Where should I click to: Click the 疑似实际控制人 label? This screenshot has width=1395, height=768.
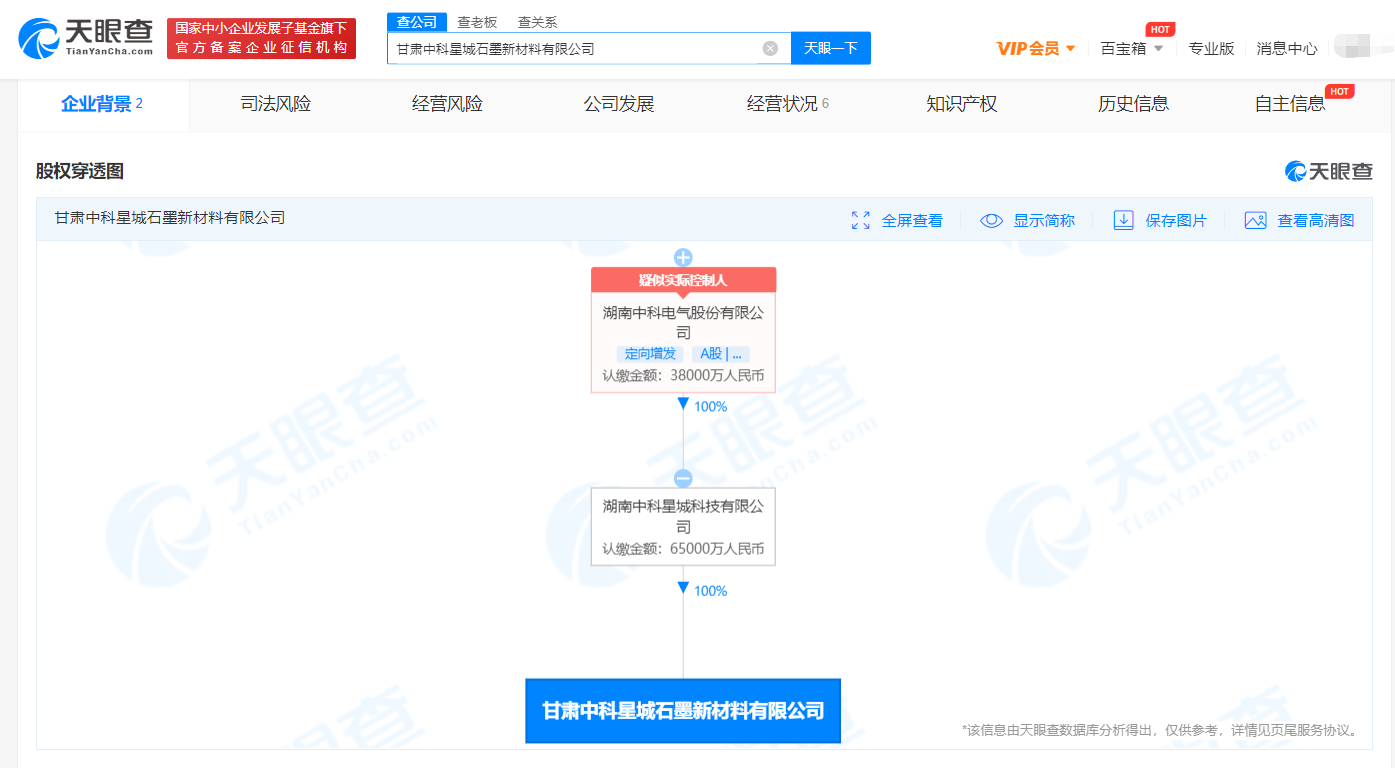pos(683,280)
